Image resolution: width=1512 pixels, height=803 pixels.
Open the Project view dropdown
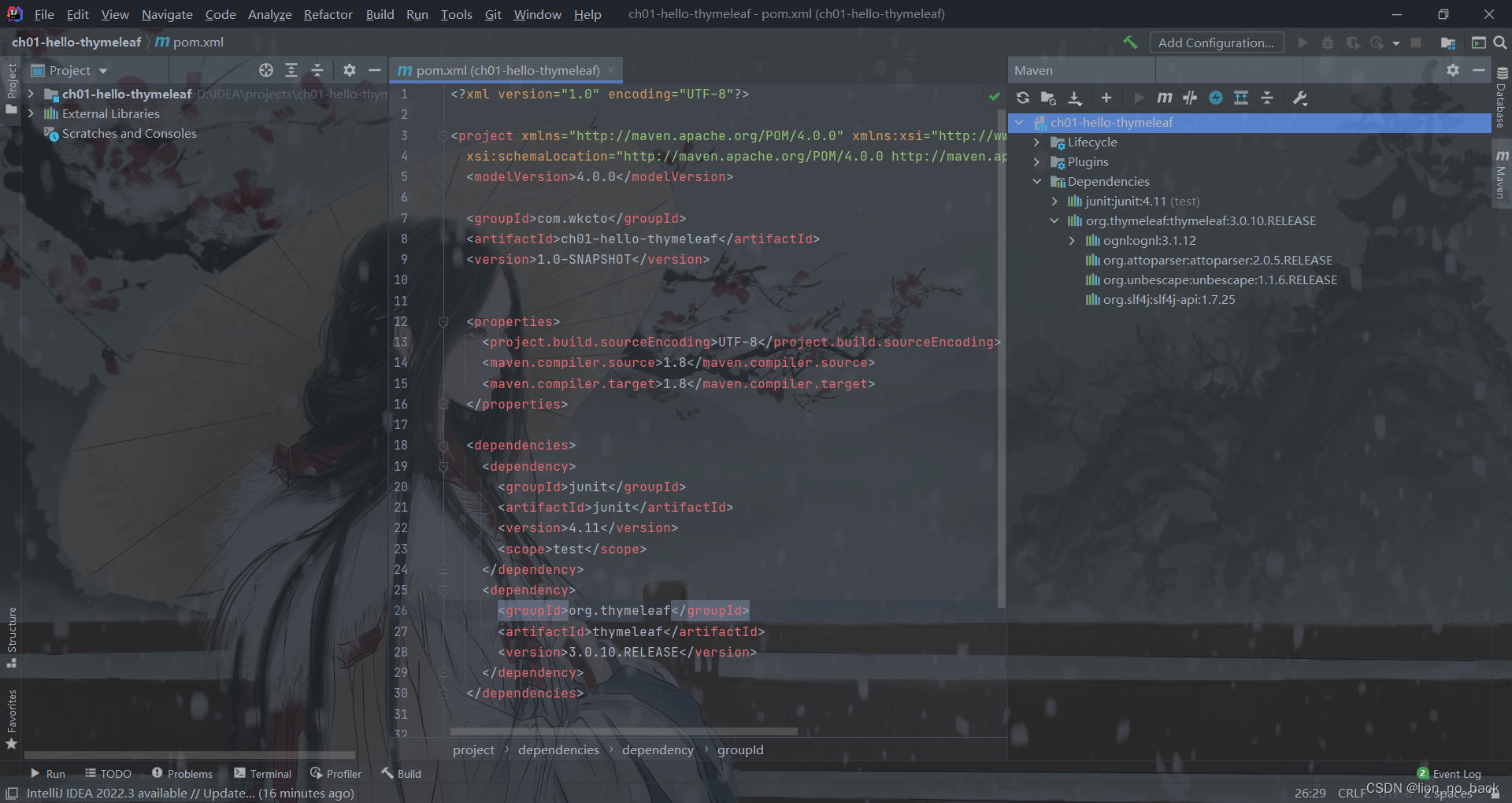point(69,70)
